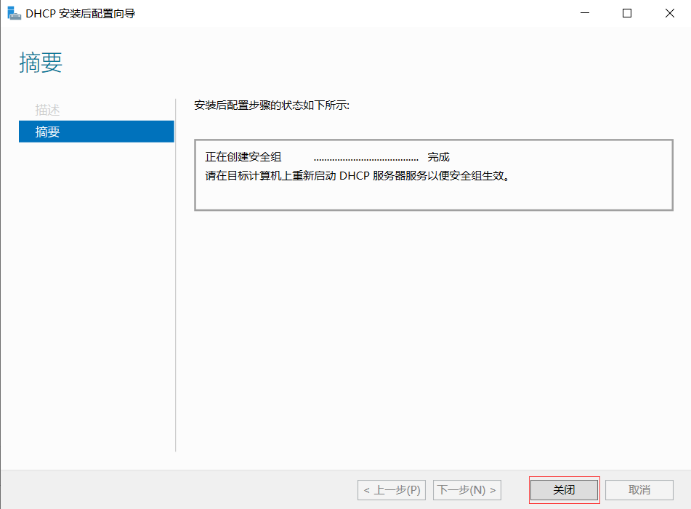
Task: Click the 安装后配置步骤的状态如下所示 label
Action: 272,105
